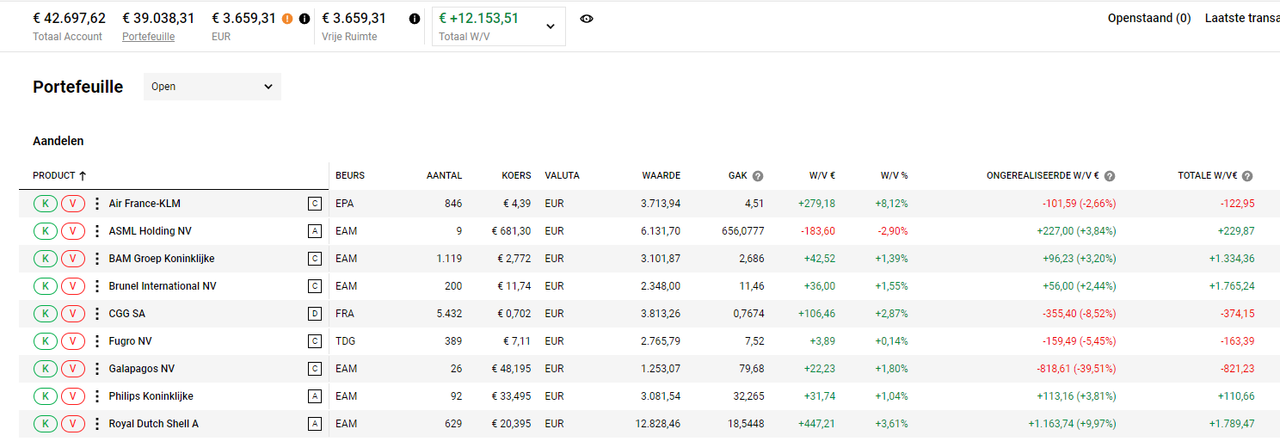Open the Totaal W/V dropdown
The width and height of the screenshot is (1280, 446).
tap(499, 26)
